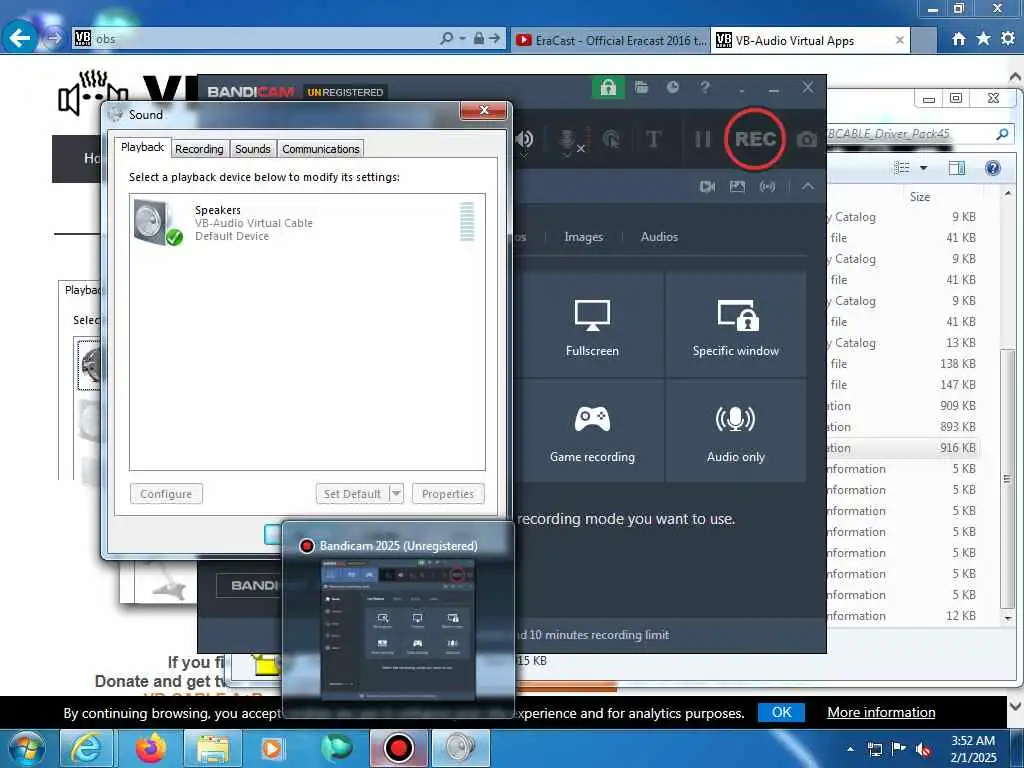This screenshot has width=1024, height=768.
Task: Open the Windows Start button
Action: coord(27,748)
